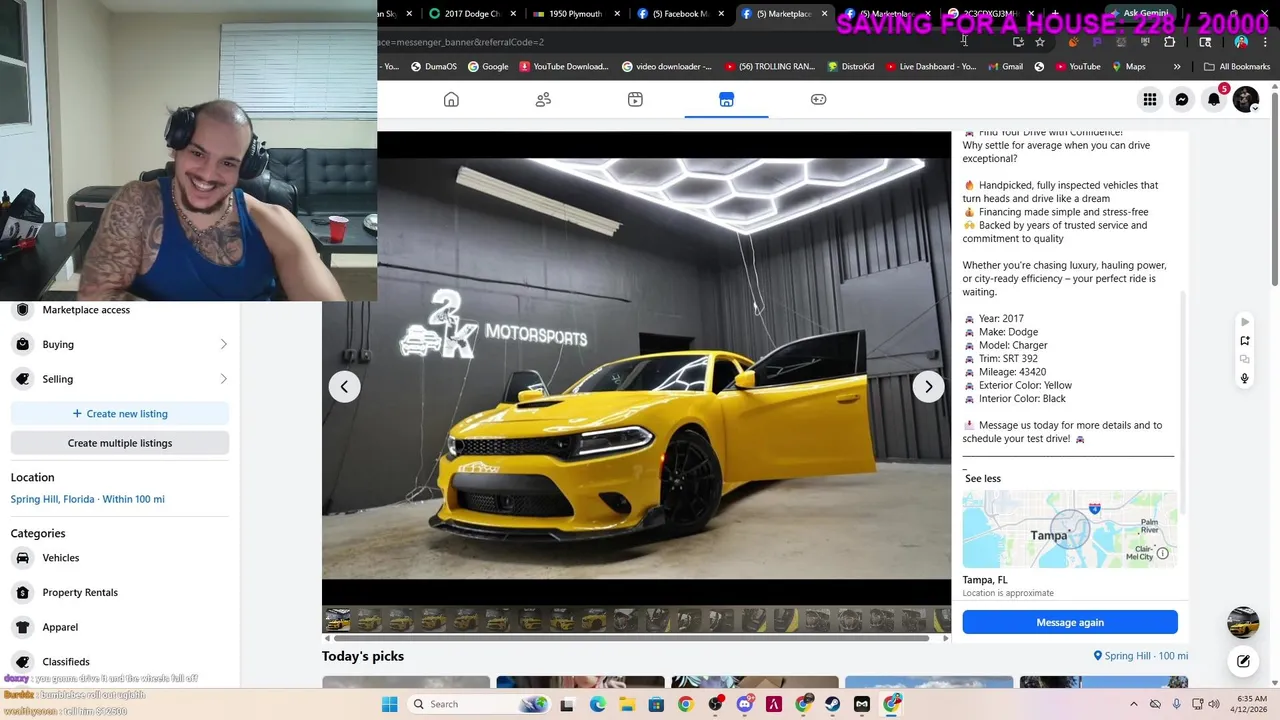Open the DistroKid bookmark
The image size is (1280, 720).
pyautogui.click(x=851, y=67)
